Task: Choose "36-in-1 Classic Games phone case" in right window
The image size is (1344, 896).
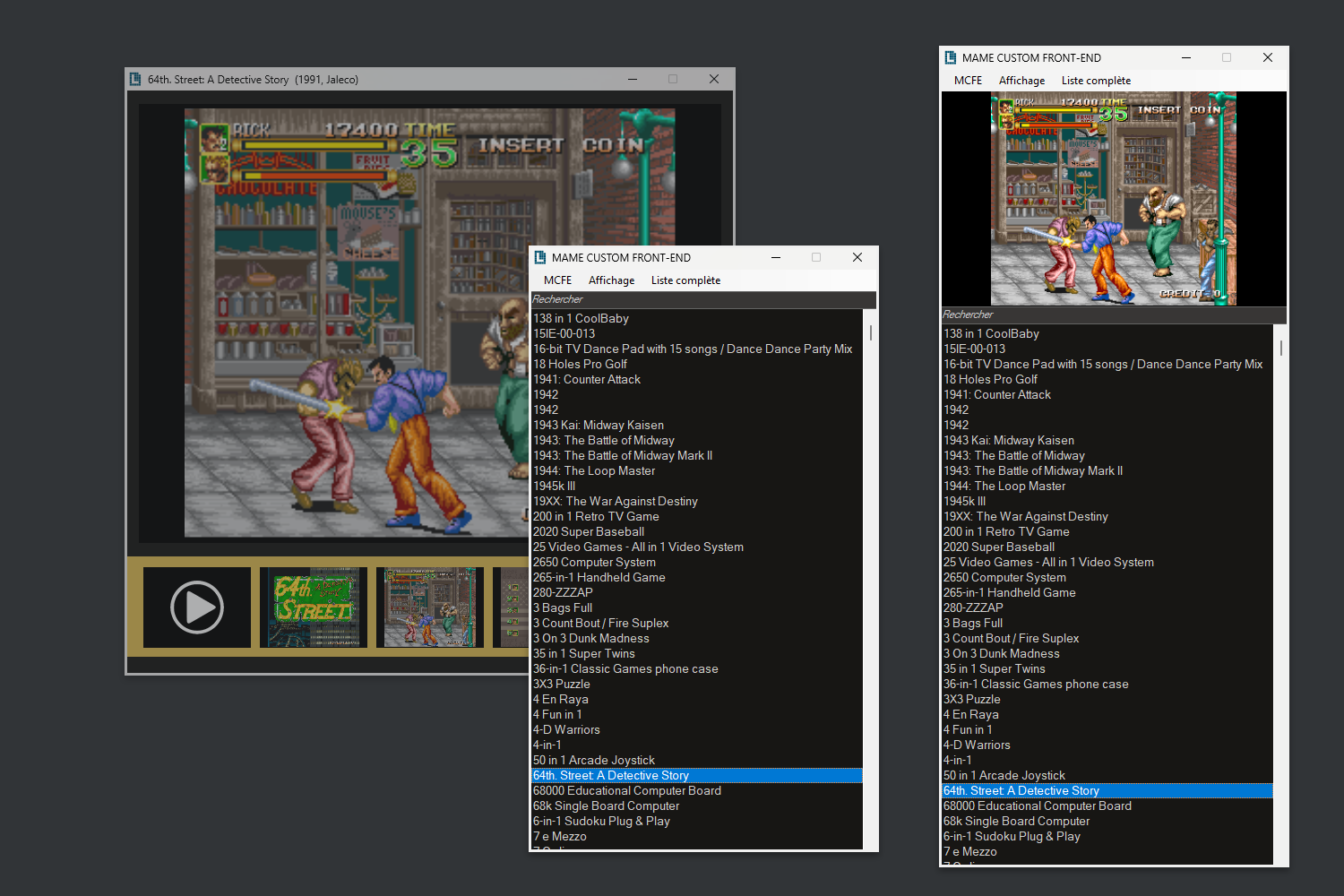Action: (x=1107, y=684)
